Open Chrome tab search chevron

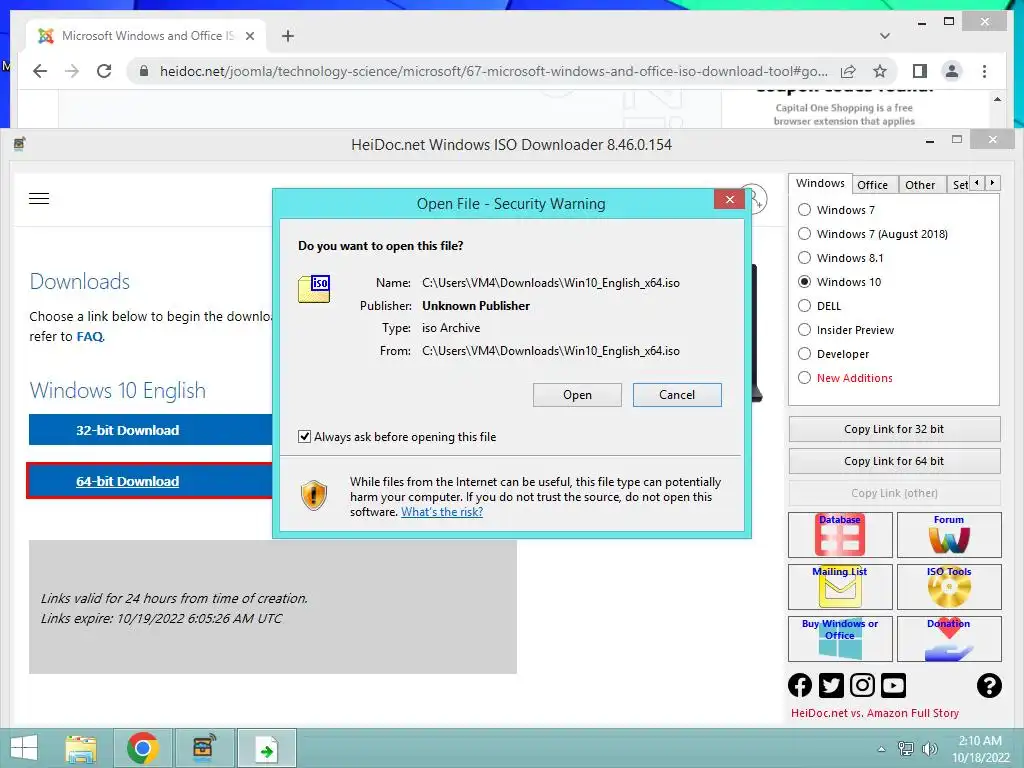[x=885, y=36]
